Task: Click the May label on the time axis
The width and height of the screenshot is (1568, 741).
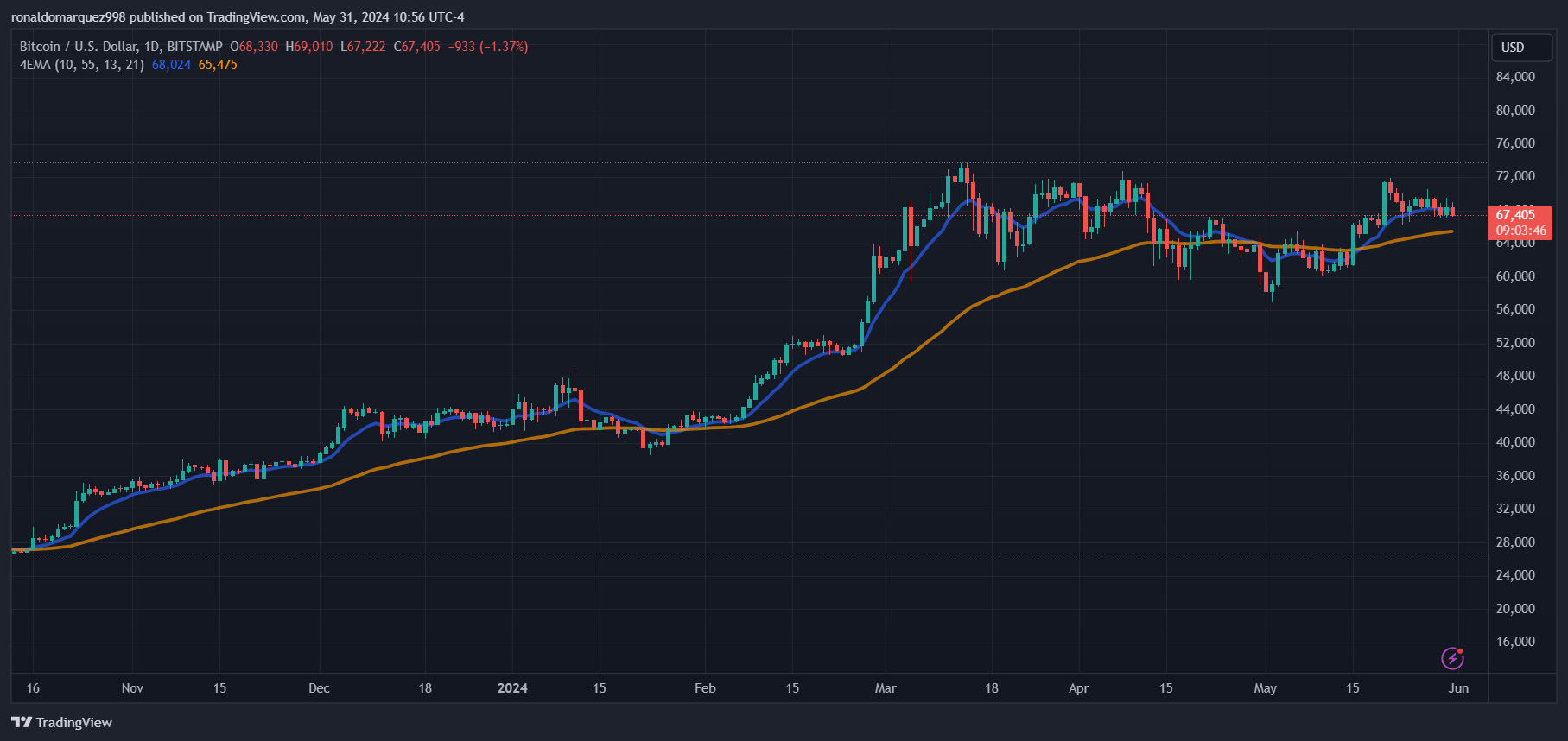Action: [1265, 688]
